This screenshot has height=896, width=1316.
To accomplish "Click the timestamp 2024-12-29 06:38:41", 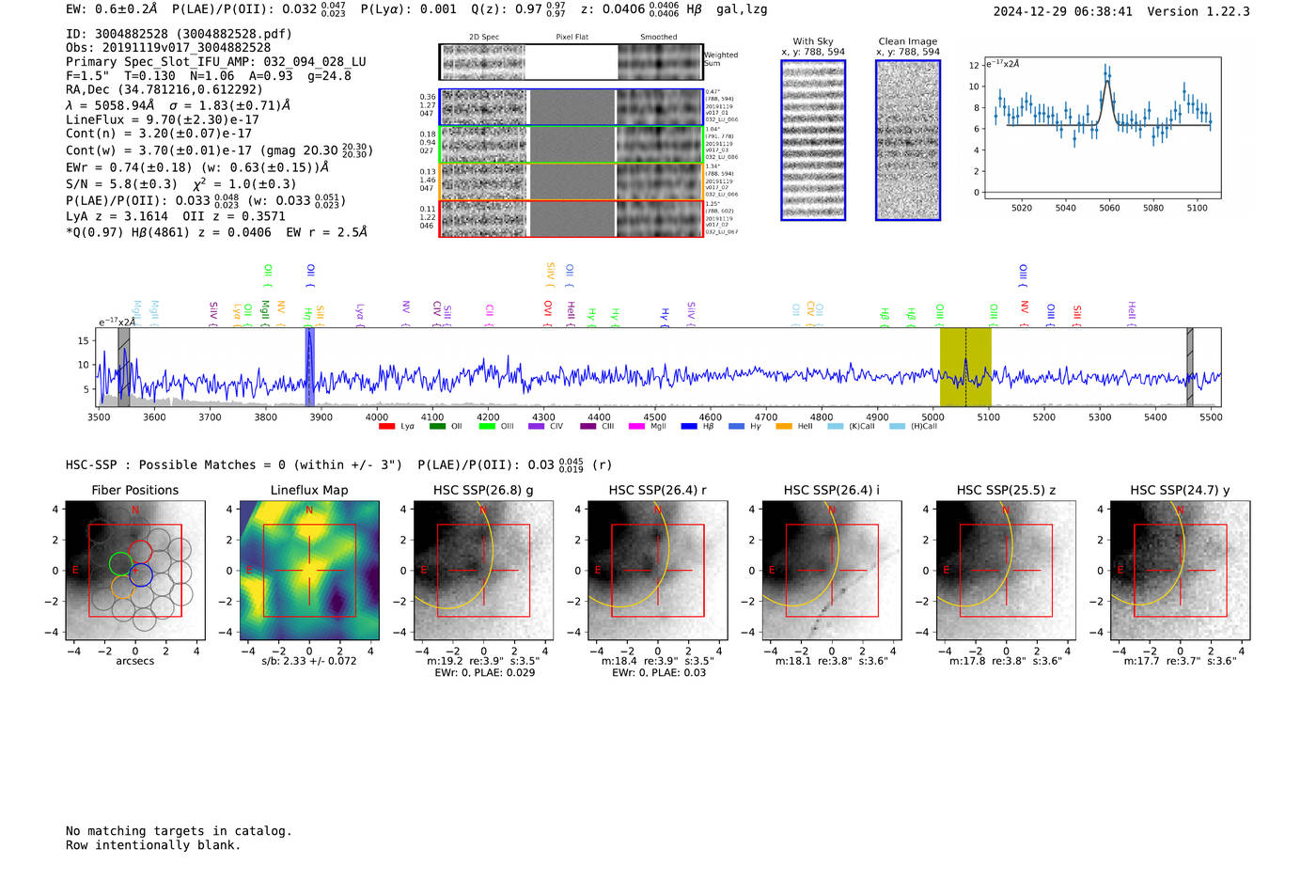I will (1063, 12).
